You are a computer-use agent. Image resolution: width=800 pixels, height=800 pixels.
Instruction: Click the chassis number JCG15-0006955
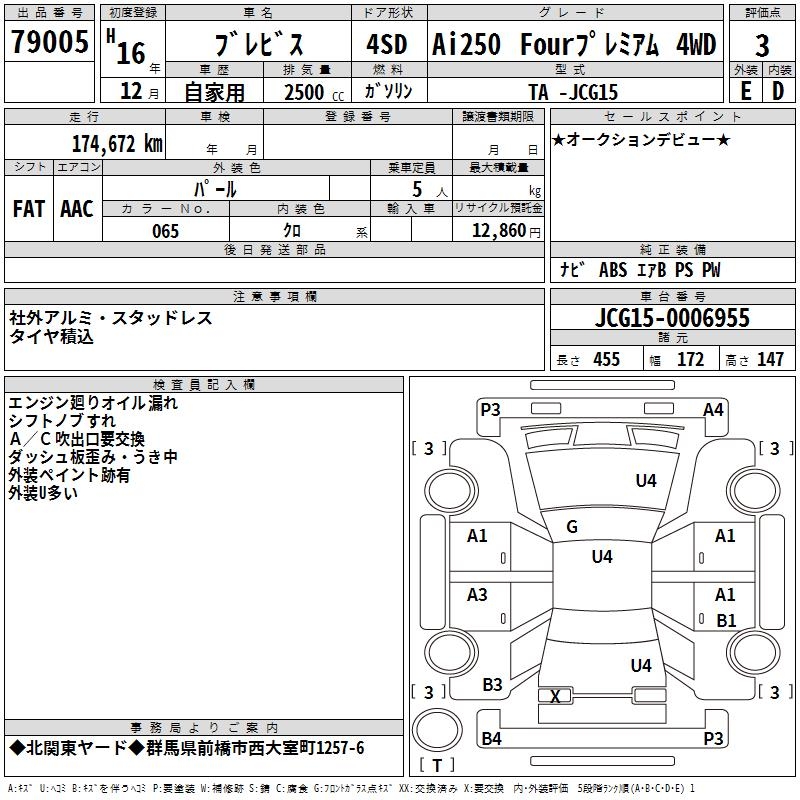click(672, 318)
